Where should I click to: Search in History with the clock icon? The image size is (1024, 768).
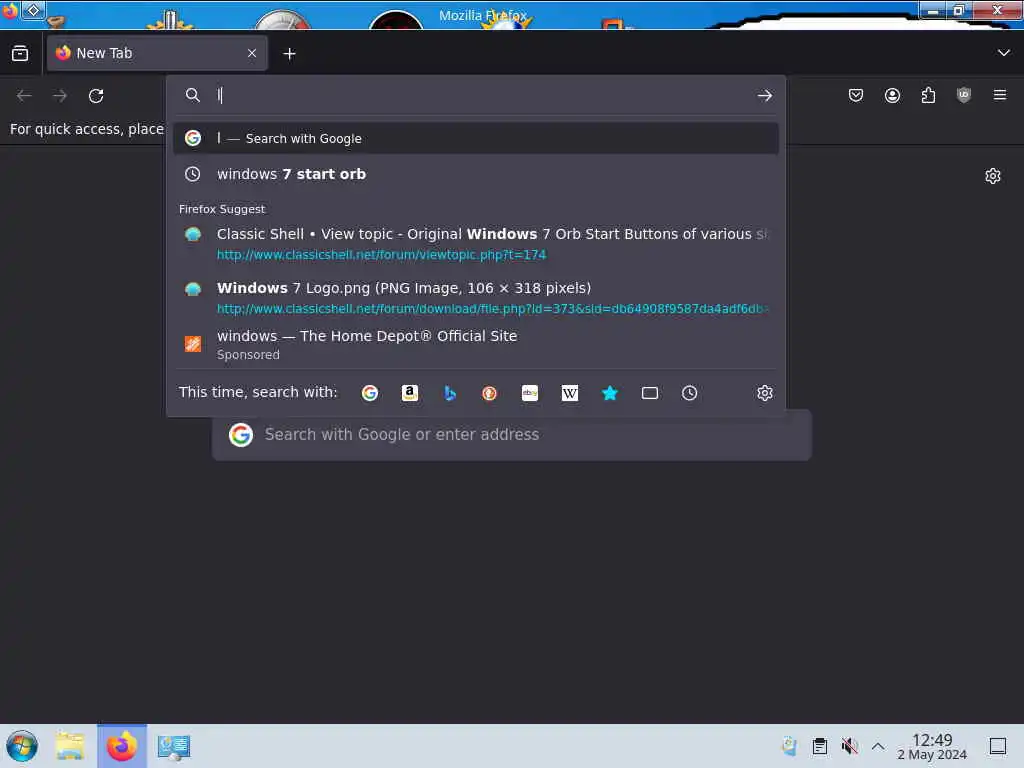click(690, 393)
